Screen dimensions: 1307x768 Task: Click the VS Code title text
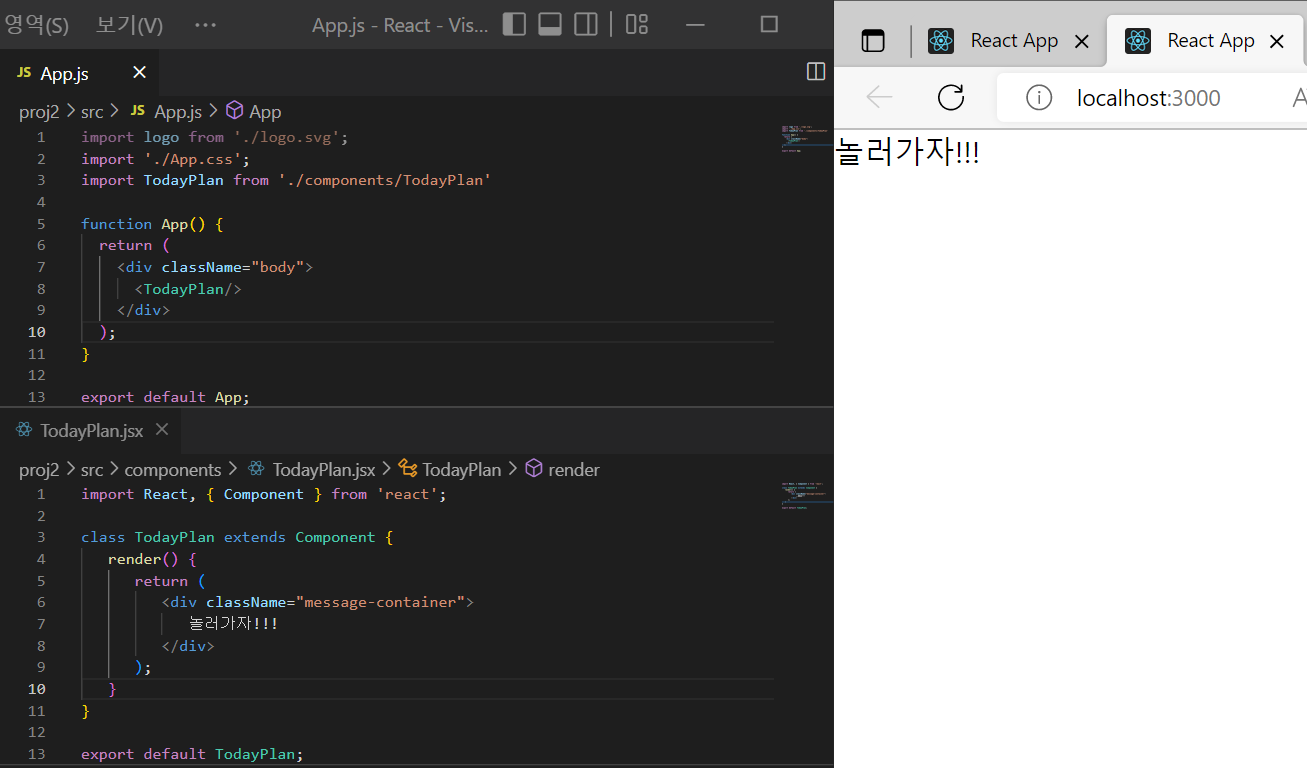point(400,25)
